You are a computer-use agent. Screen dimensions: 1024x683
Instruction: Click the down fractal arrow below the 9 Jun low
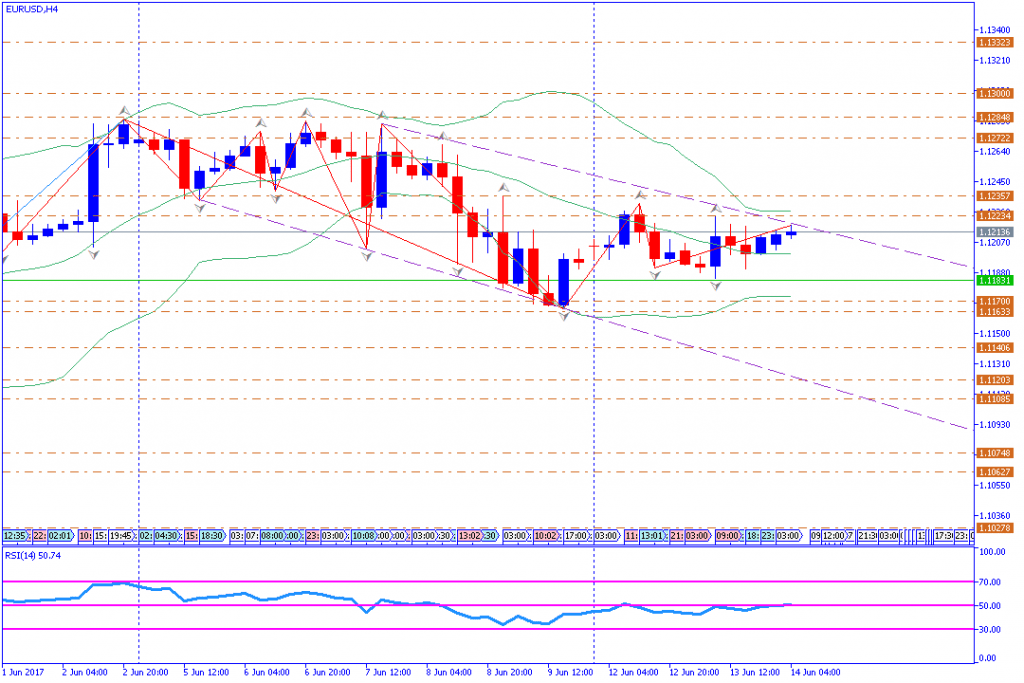click(564, 315)
